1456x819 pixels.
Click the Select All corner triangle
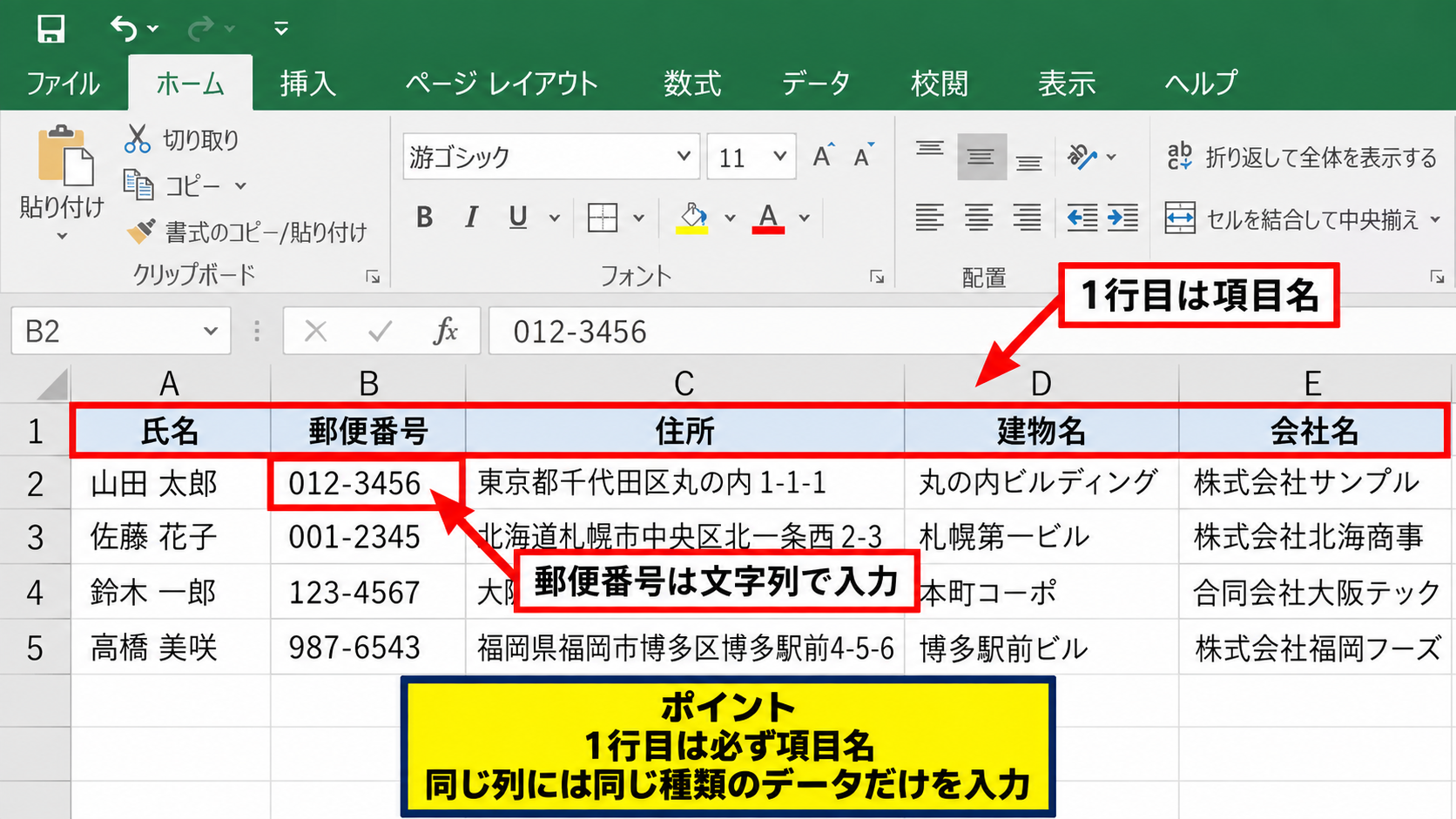pos(52,384)
